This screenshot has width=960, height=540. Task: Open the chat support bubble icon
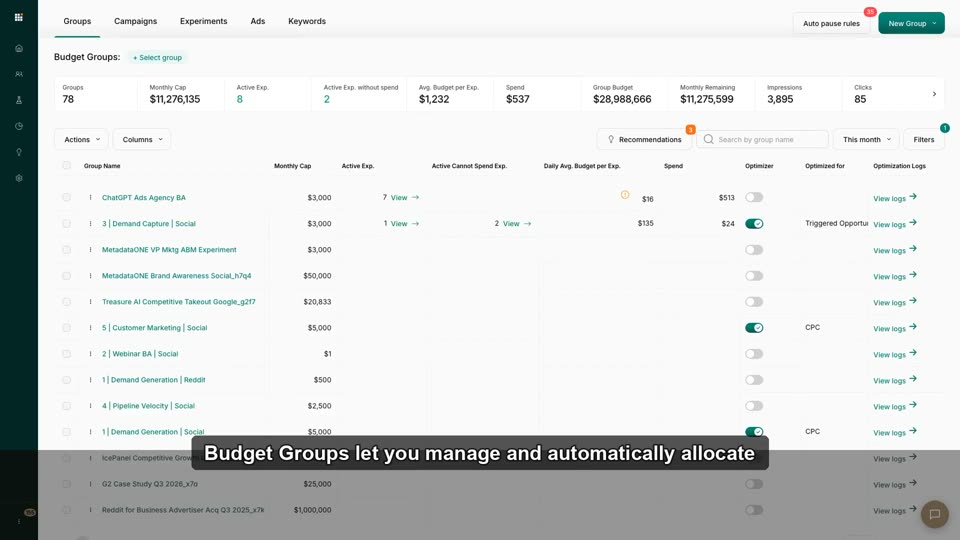click(x=934, y=514)
